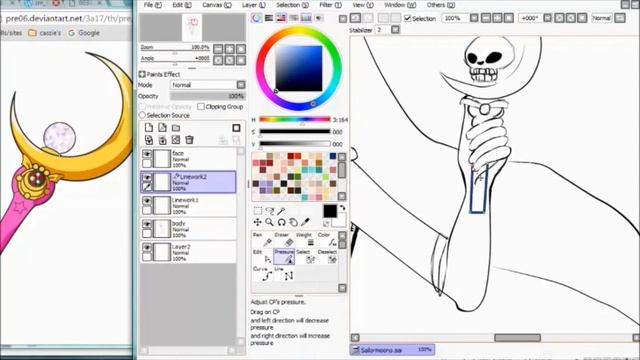Image resolution: width=640 pixels, height=360 pixels.
Task: Hide the body layer
Action: pyautogui.click(x=147, y=224)
